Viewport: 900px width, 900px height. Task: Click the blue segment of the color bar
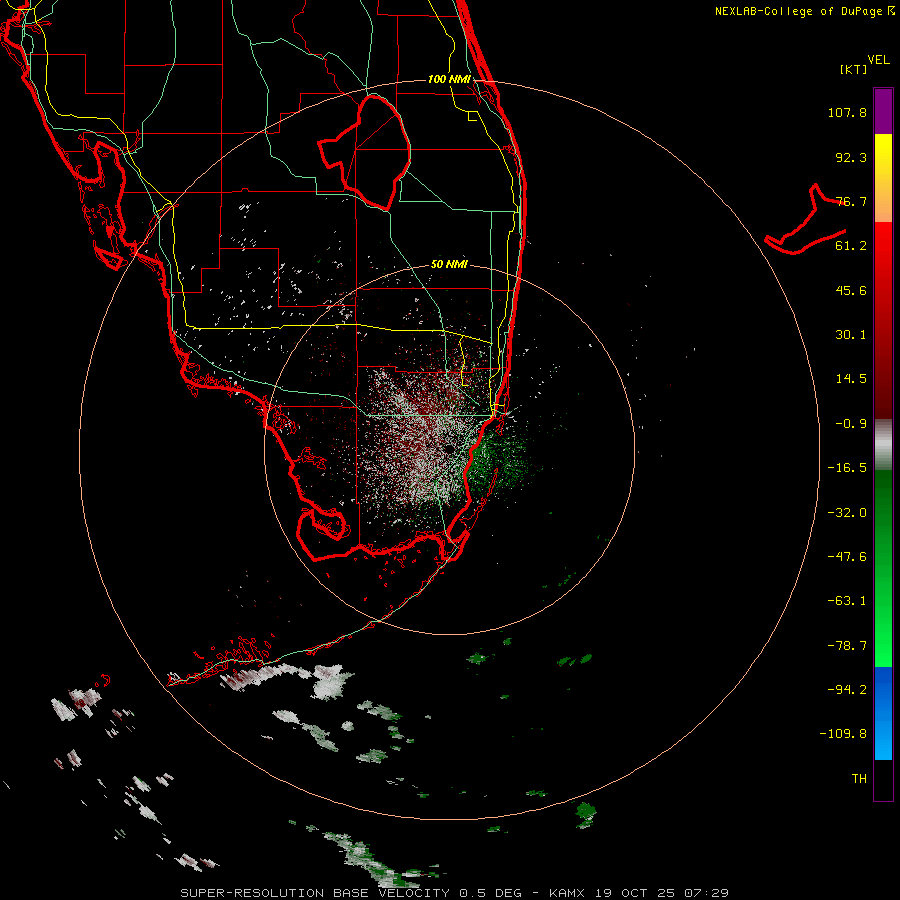(x=883, y=713)
